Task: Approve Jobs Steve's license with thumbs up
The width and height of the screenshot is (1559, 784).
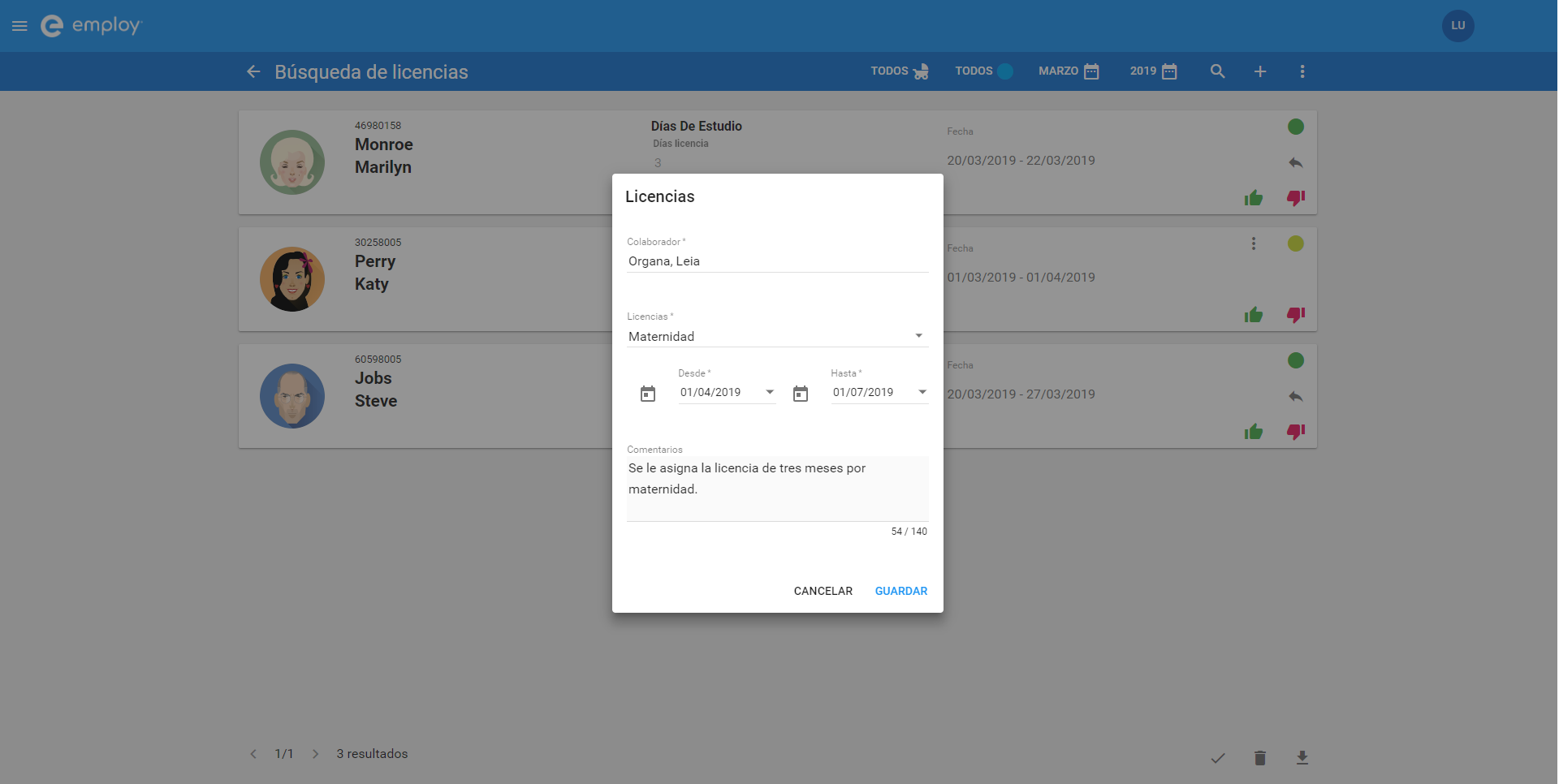Action: coord(1254,432)
